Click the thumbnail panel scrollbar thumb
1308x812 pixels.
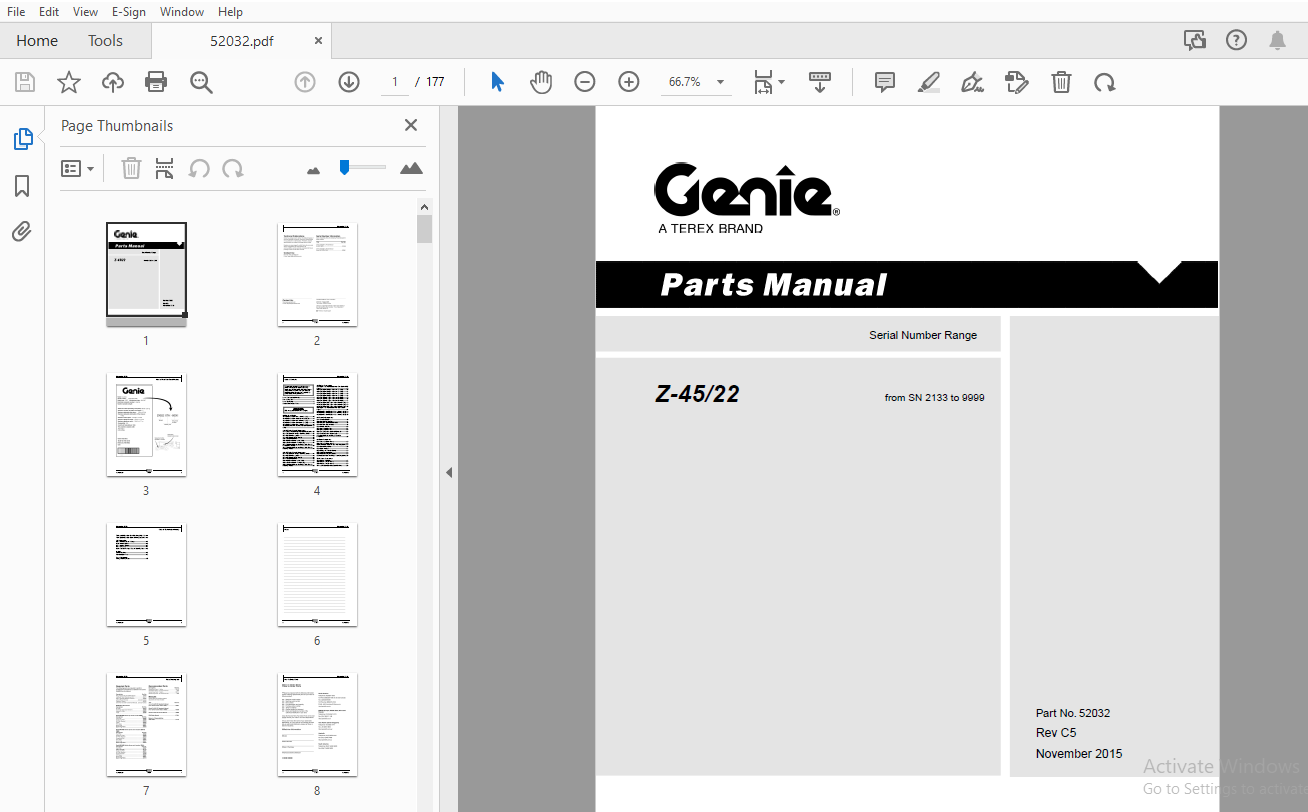(x=425, y=229)
